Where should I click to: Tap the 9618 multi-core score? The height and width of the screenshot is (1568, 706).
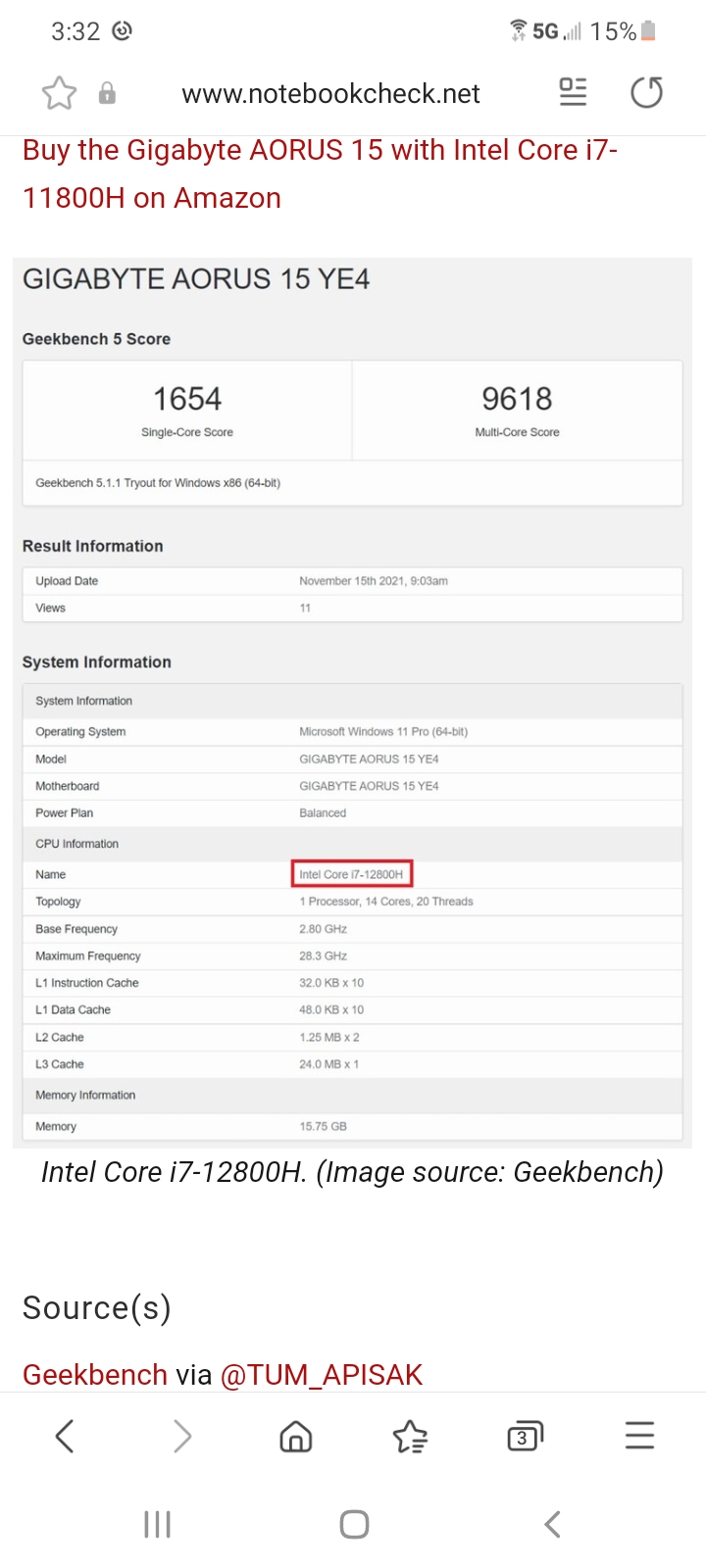point(517,399)
